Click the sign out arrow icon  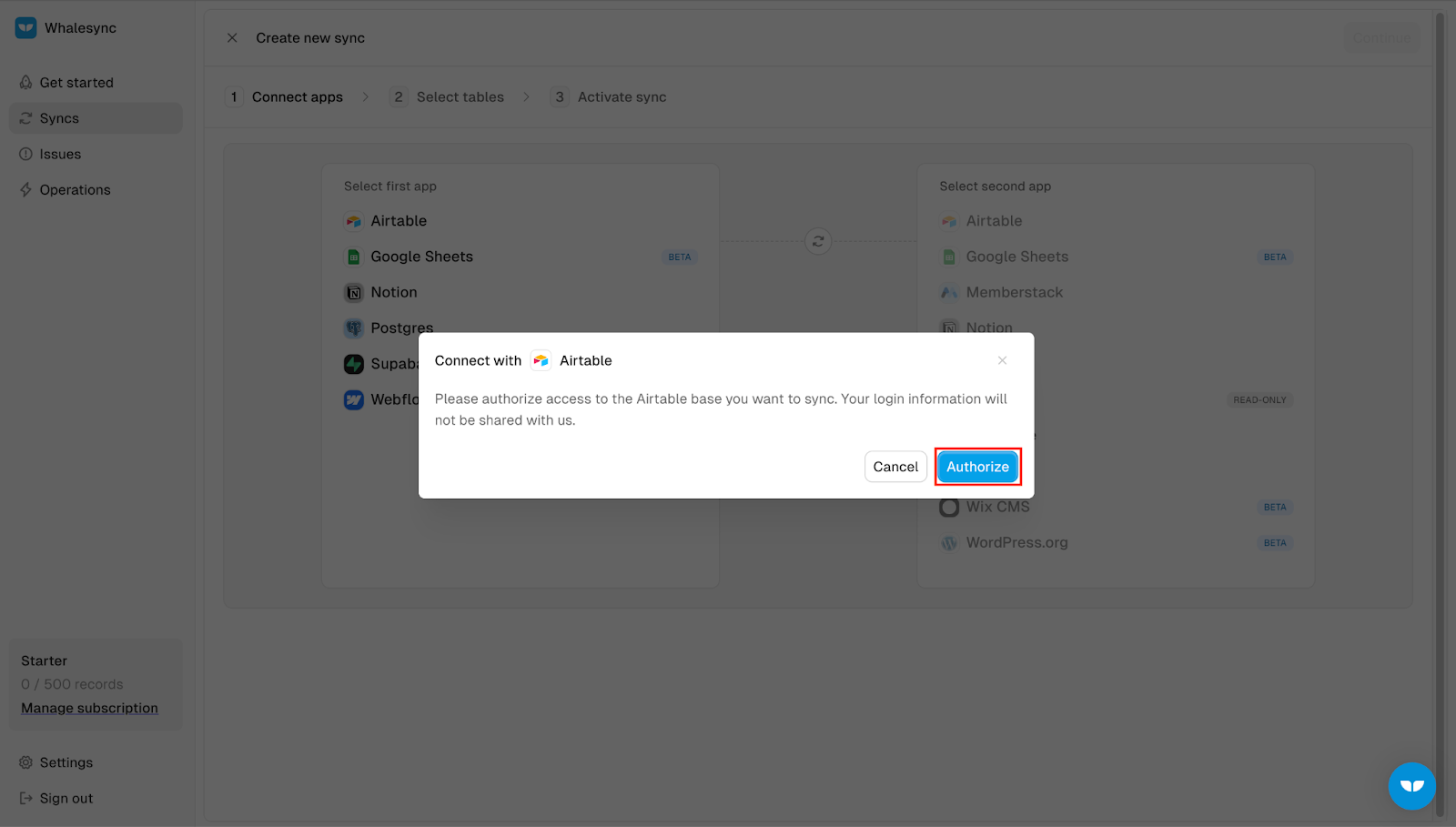[x=25, y=798]
